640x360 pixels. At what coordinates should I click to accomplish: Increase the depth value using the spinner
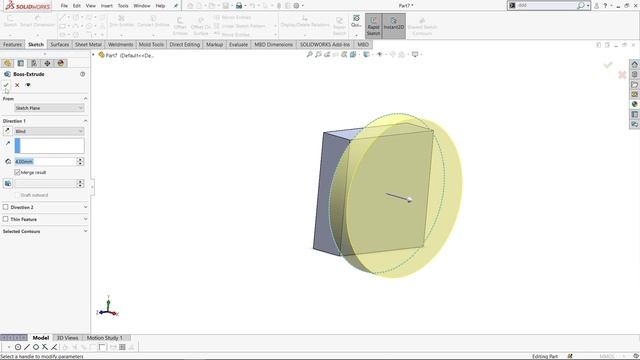click(80, 160)
